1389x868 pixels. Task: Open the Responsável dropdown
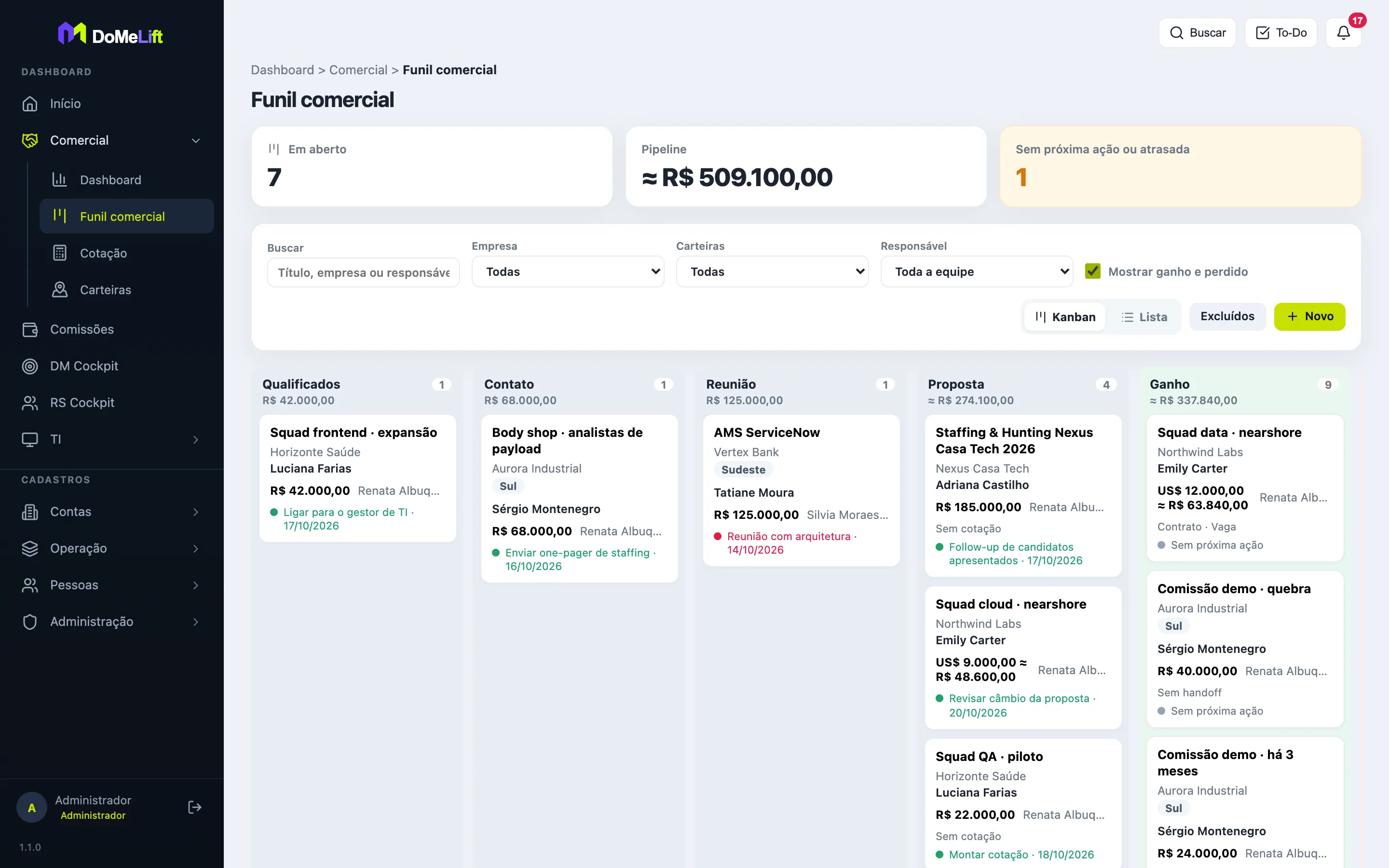(x=976, y=271)
